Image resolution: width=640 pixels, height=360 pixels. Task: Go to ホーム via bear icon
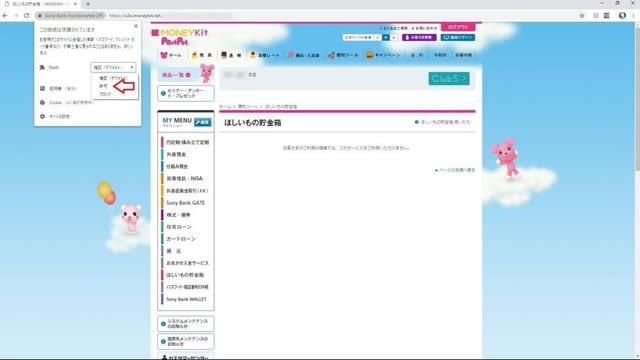click(x=171, y=55)
